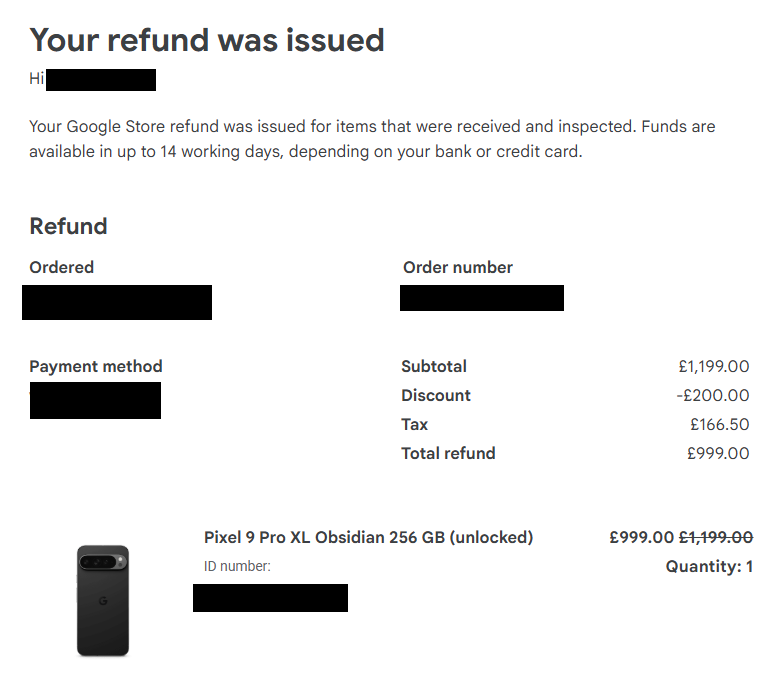The image size is (770, 687).
Task: Select the Refund section heading
Action: 68,226
